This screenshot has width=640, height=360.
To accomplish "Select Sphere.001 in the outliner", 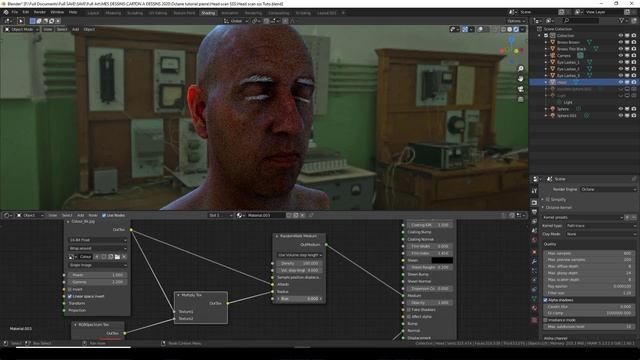I will 567,116.
